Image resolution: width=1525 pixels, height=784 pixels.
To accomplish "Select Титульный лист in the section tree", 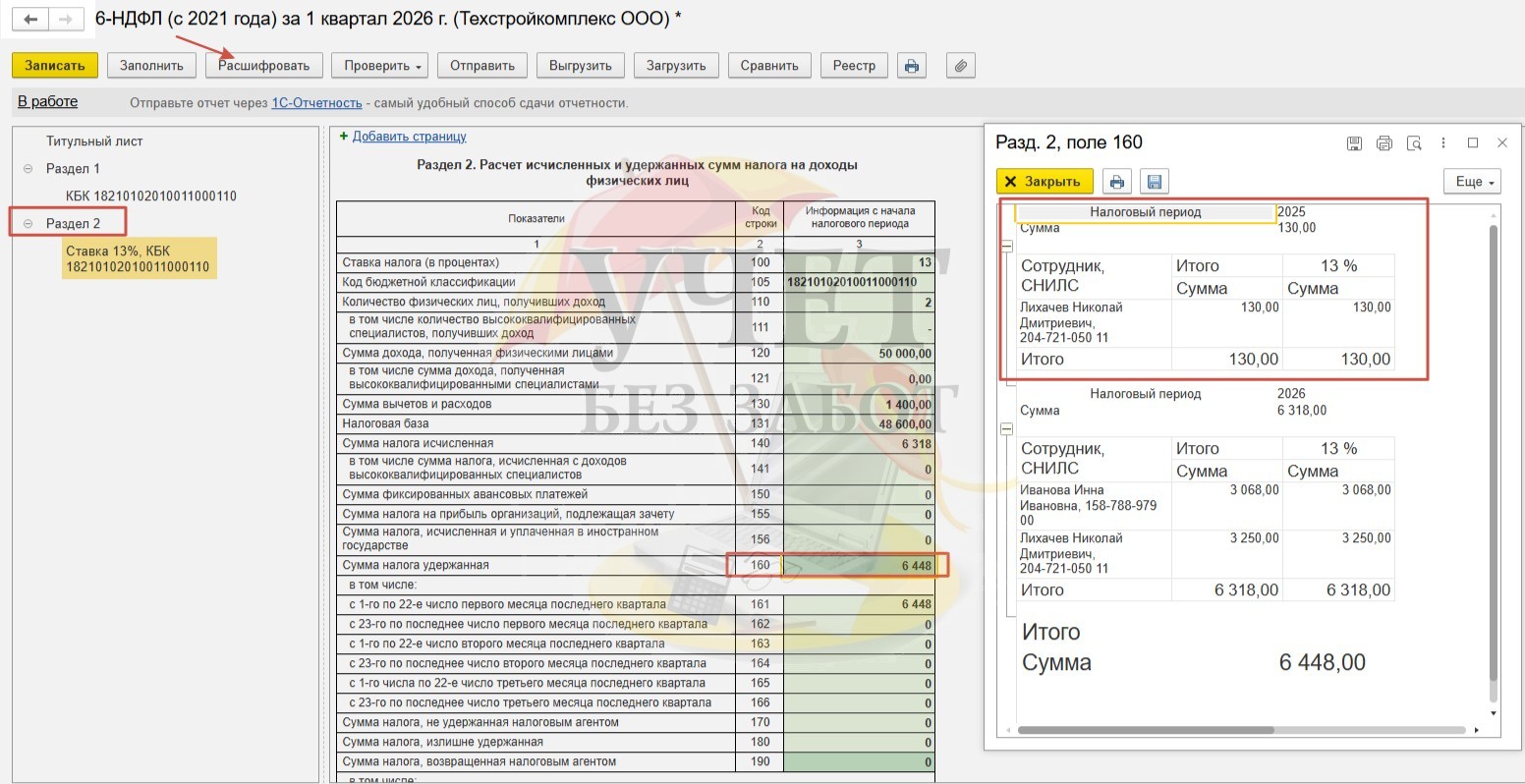I will tap(94, 141).
